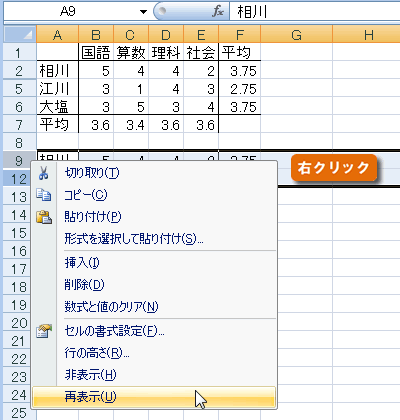This screenshot has width=400, height=420.
Task: Select column G header
Action: pos(296,34)
